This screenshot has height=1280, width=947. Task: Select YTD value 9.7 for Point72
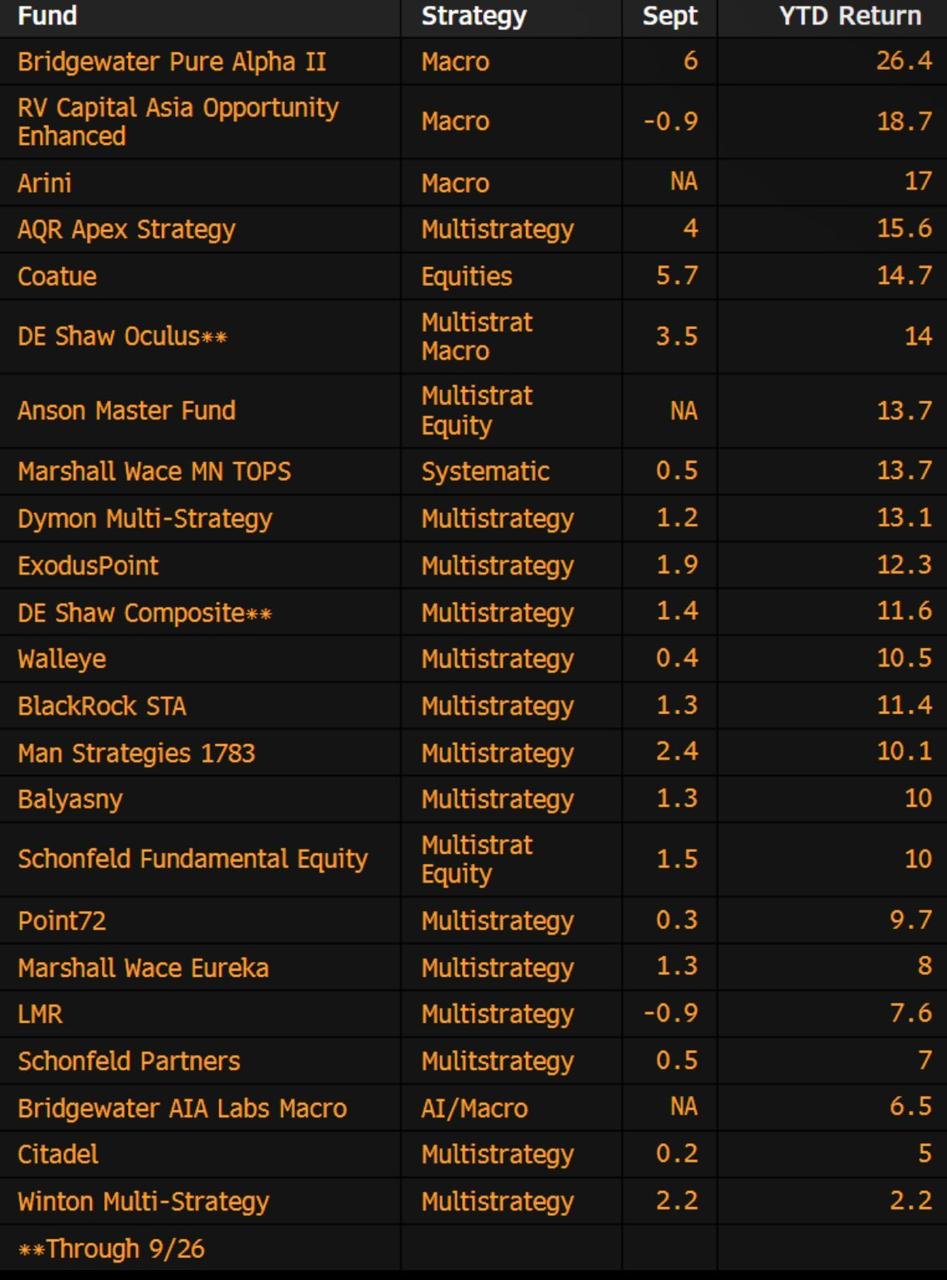(x=911, y=920)
